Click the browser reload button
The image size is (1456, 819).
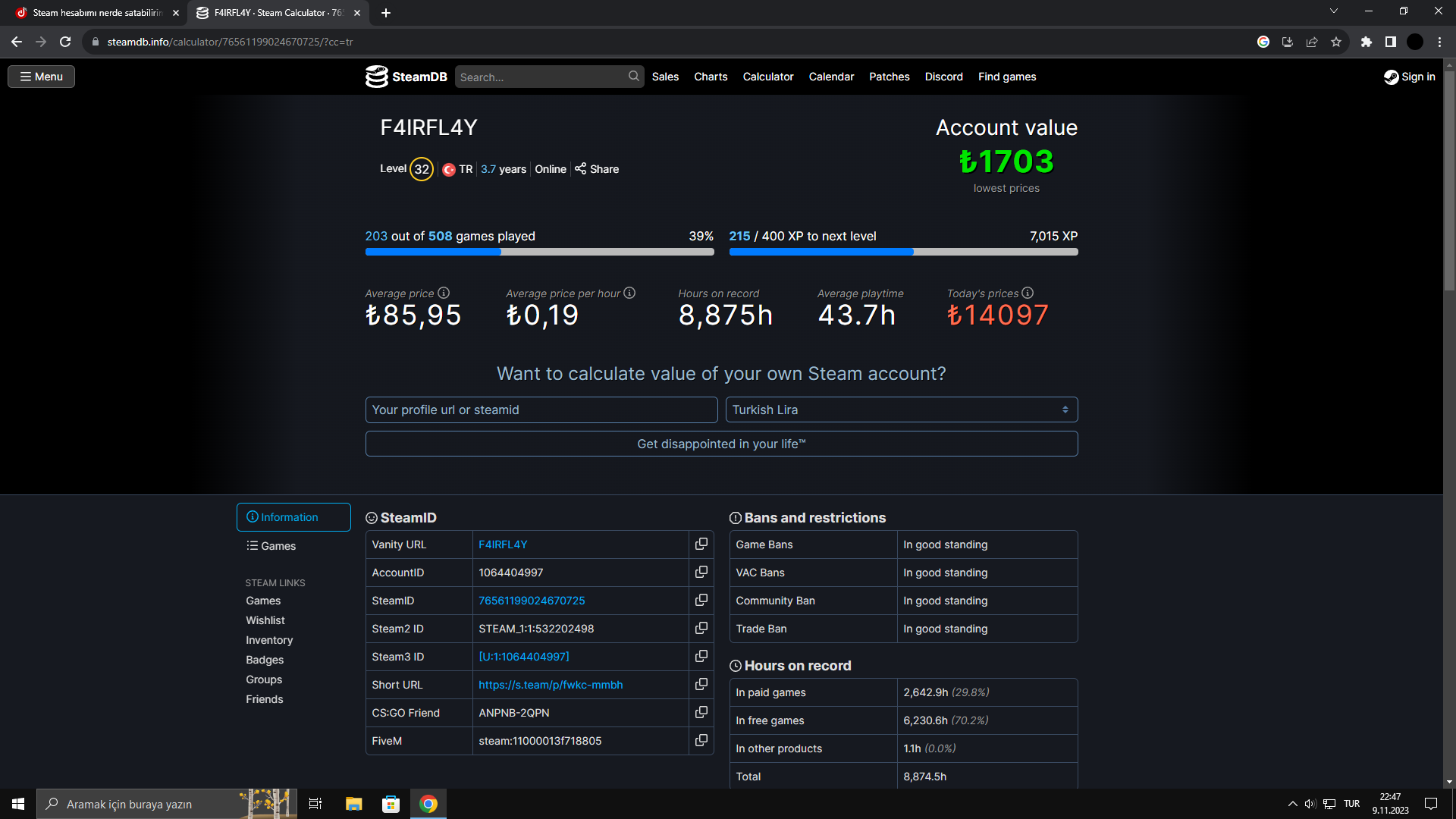tap(65, 42)
